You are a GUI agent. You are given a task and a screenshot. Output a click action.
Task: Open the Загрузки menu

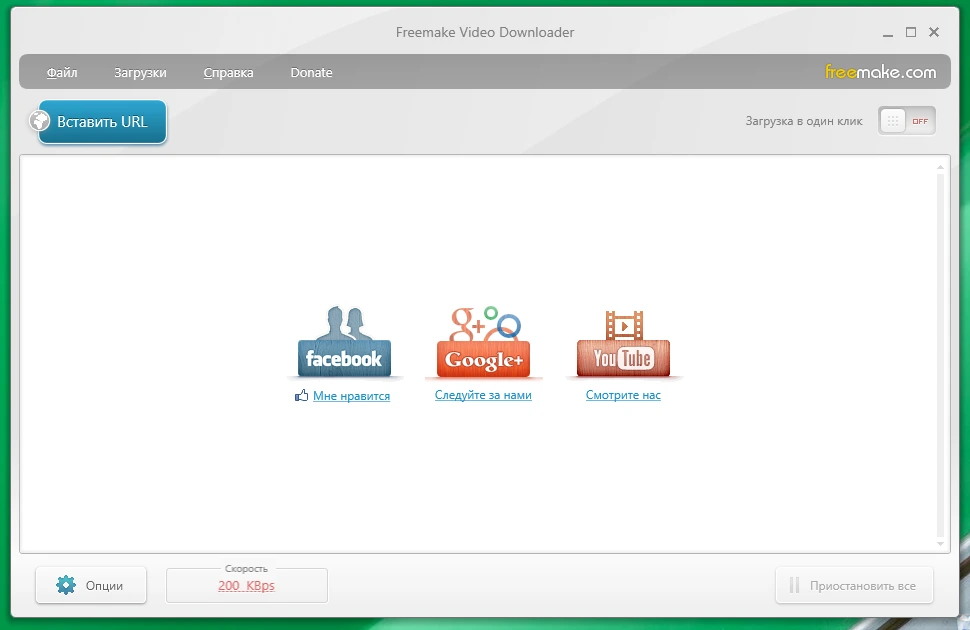140,72
